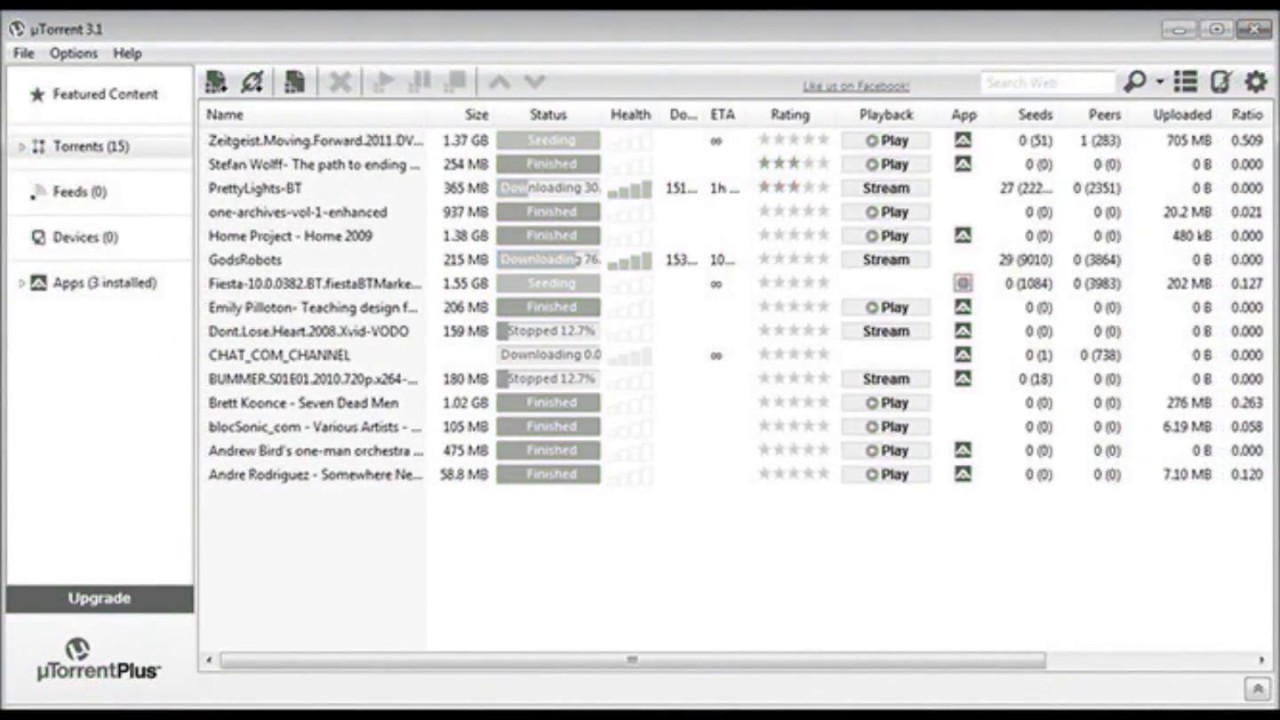Click Dont.Lose.Heart Stopped 12.7% progress bar

[x=549, y=331]
